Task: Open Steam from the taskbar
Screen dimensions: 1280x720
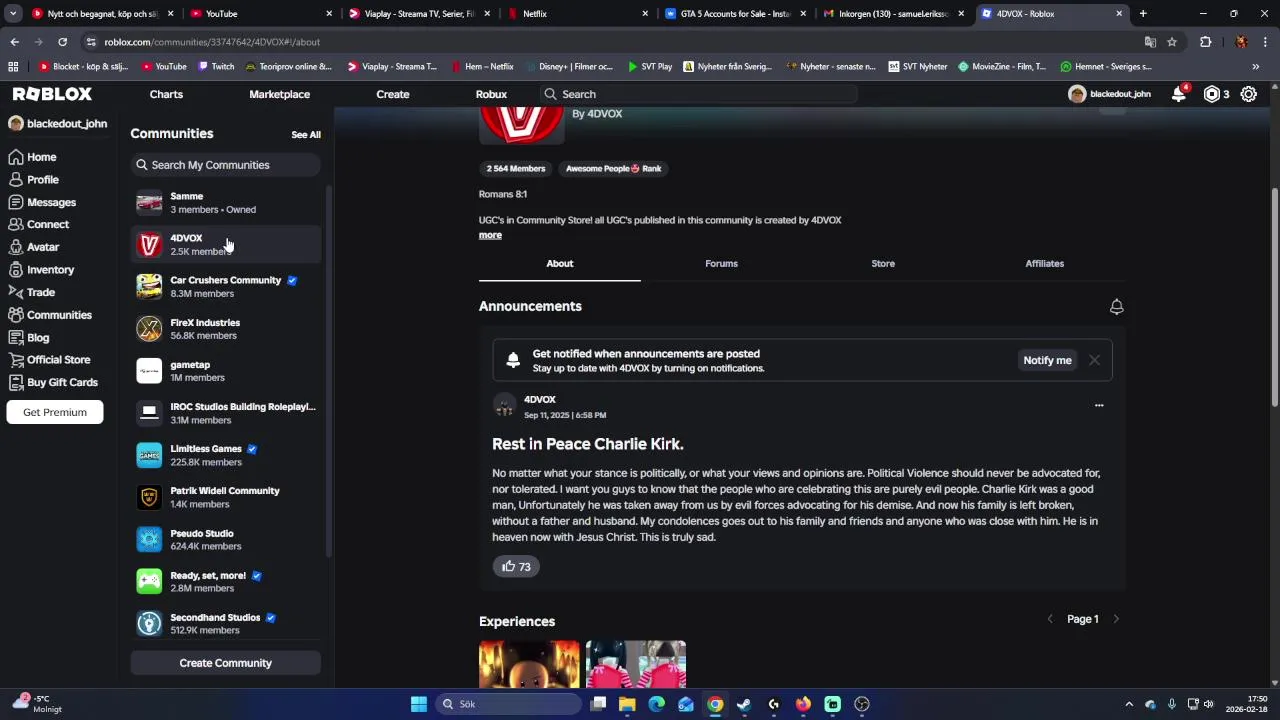Action: point(744,704)
